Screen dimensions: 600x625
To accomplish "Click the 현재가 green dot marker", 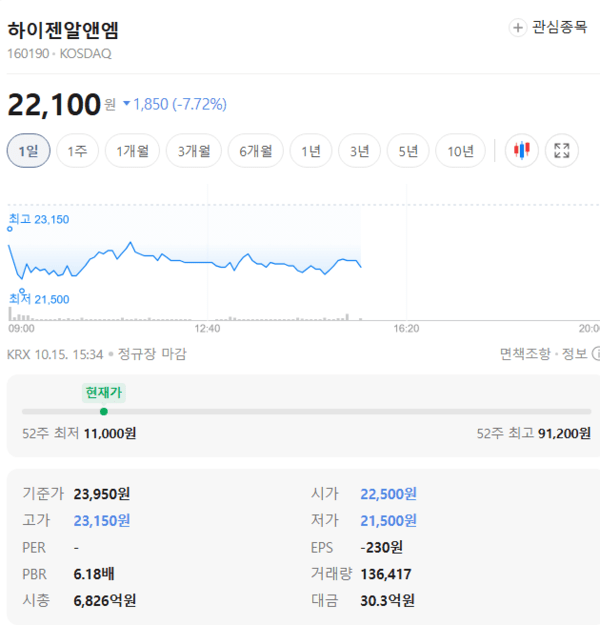I will [104, 412].
